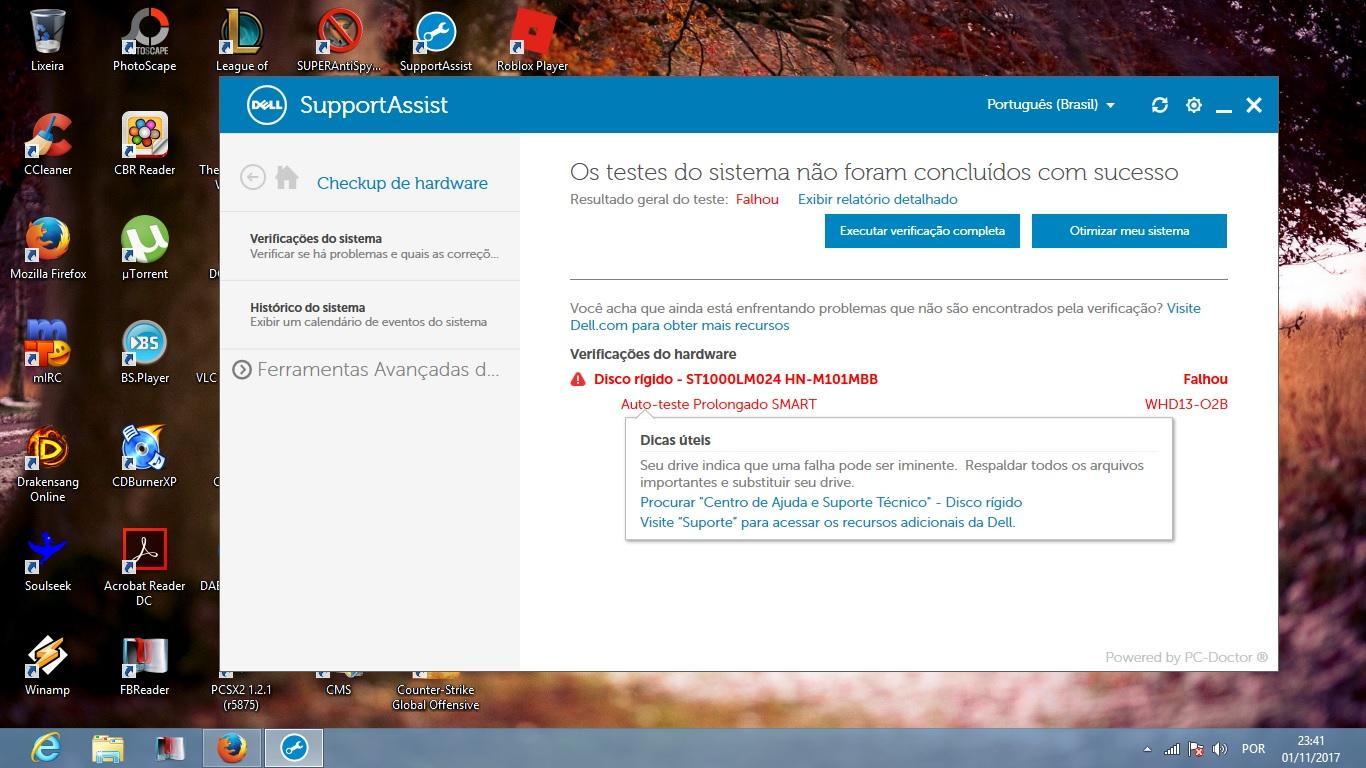Open Visite Suporte recursos adicionais da Dell link
The height and width of the screenshot is (768, 1366).
click(x=827, y=522)
